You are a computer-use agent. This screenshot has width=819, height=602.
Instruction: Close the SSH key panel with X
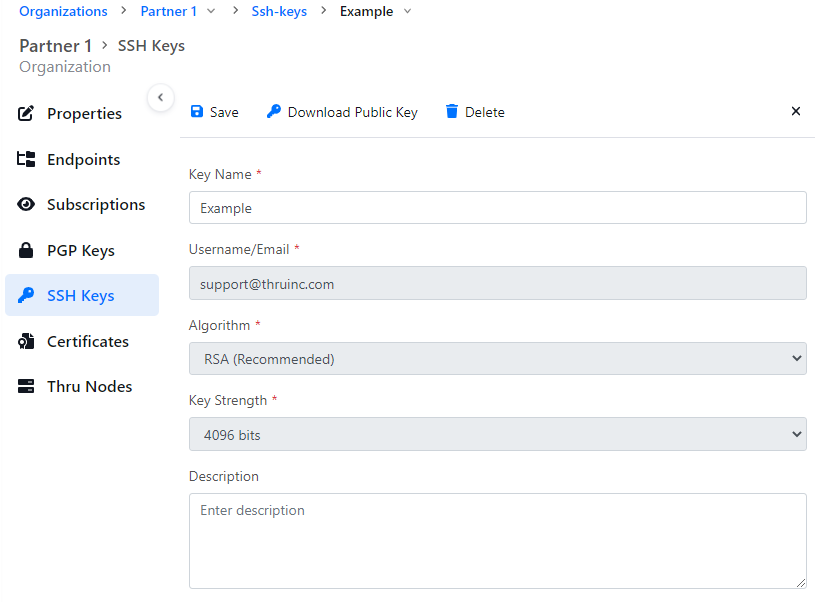tap(796, 111)
